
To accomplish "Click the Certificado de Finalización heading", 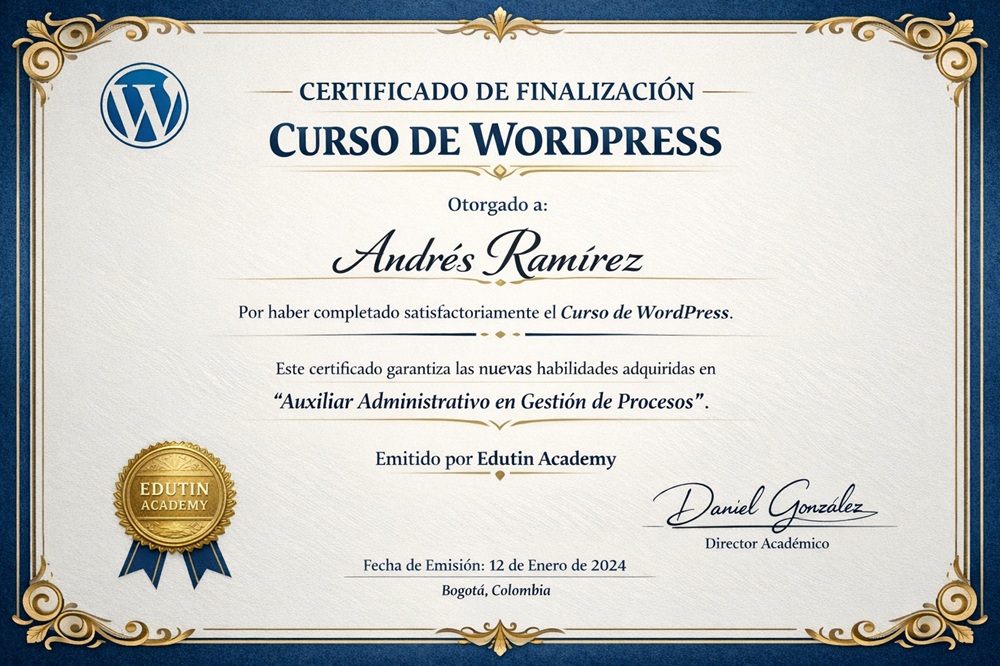I will click(x=497, y=92).
